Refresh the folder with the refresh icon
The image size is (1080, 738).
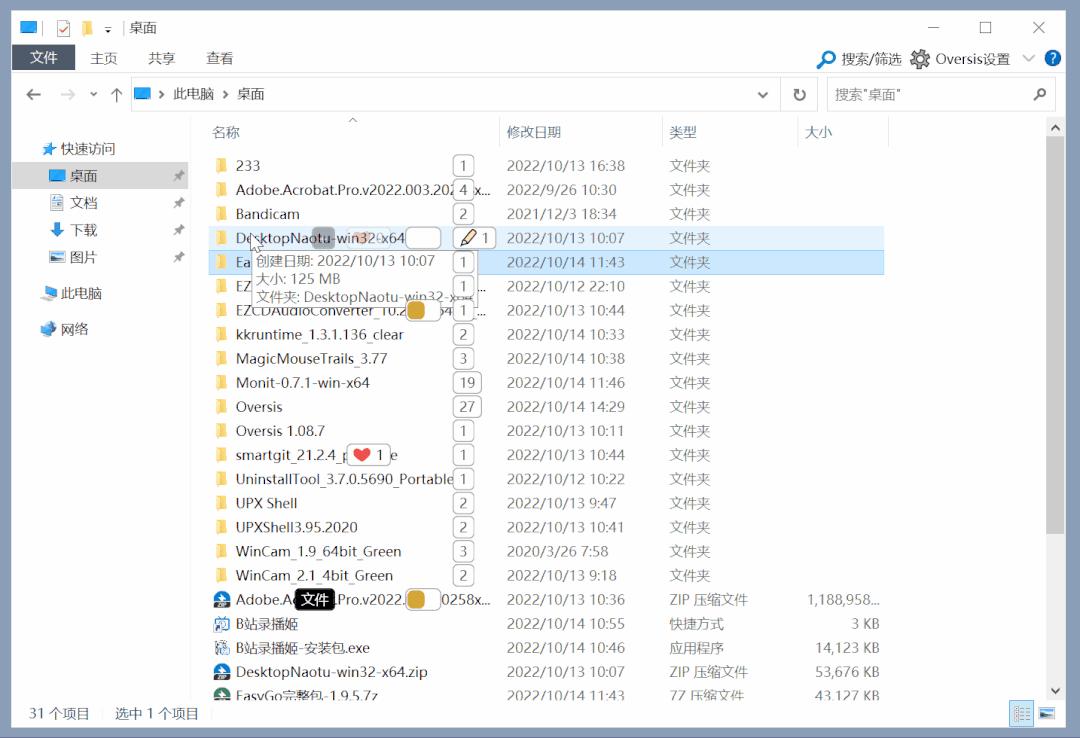pyautogui.click(x=797, y=93)
